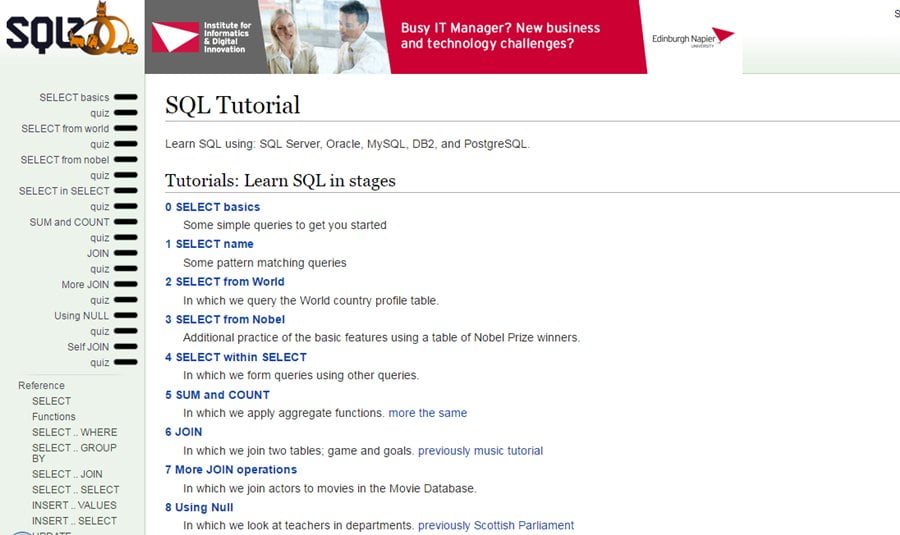The width and height of the screenshot is (900, 535).
Task: Click 'Tutorials: Learn SQL in stages' heading
Action: pos(280,181)
